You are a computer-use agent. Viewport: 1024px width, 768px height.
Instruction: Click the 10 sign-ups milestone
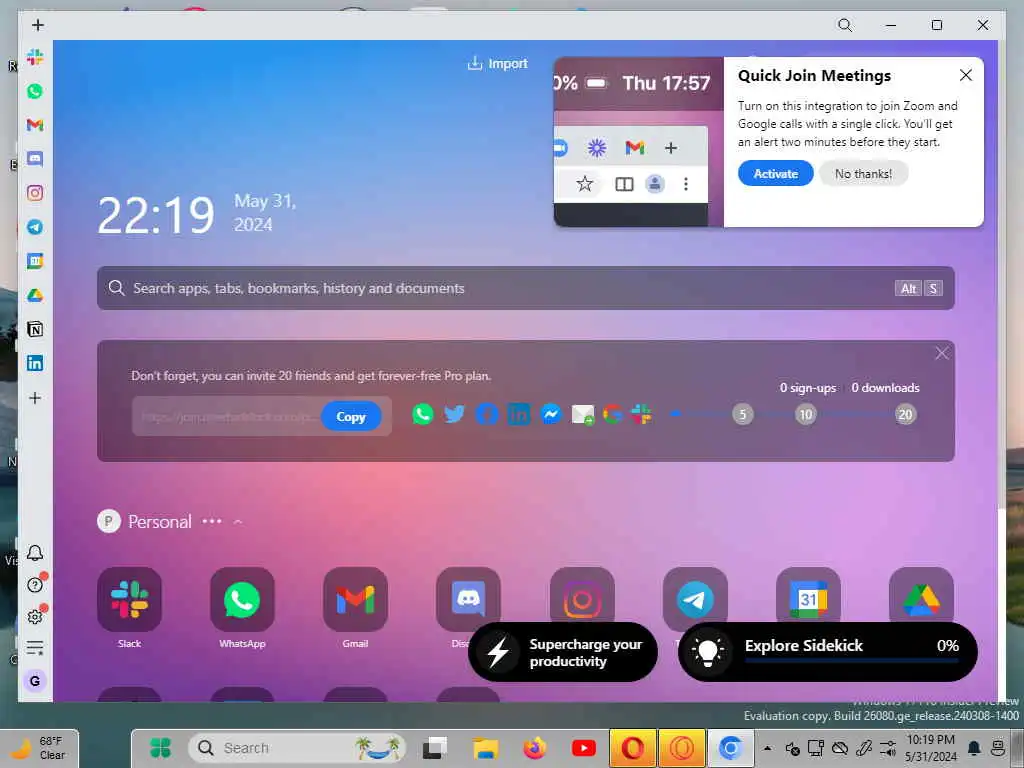click(806, 414)
